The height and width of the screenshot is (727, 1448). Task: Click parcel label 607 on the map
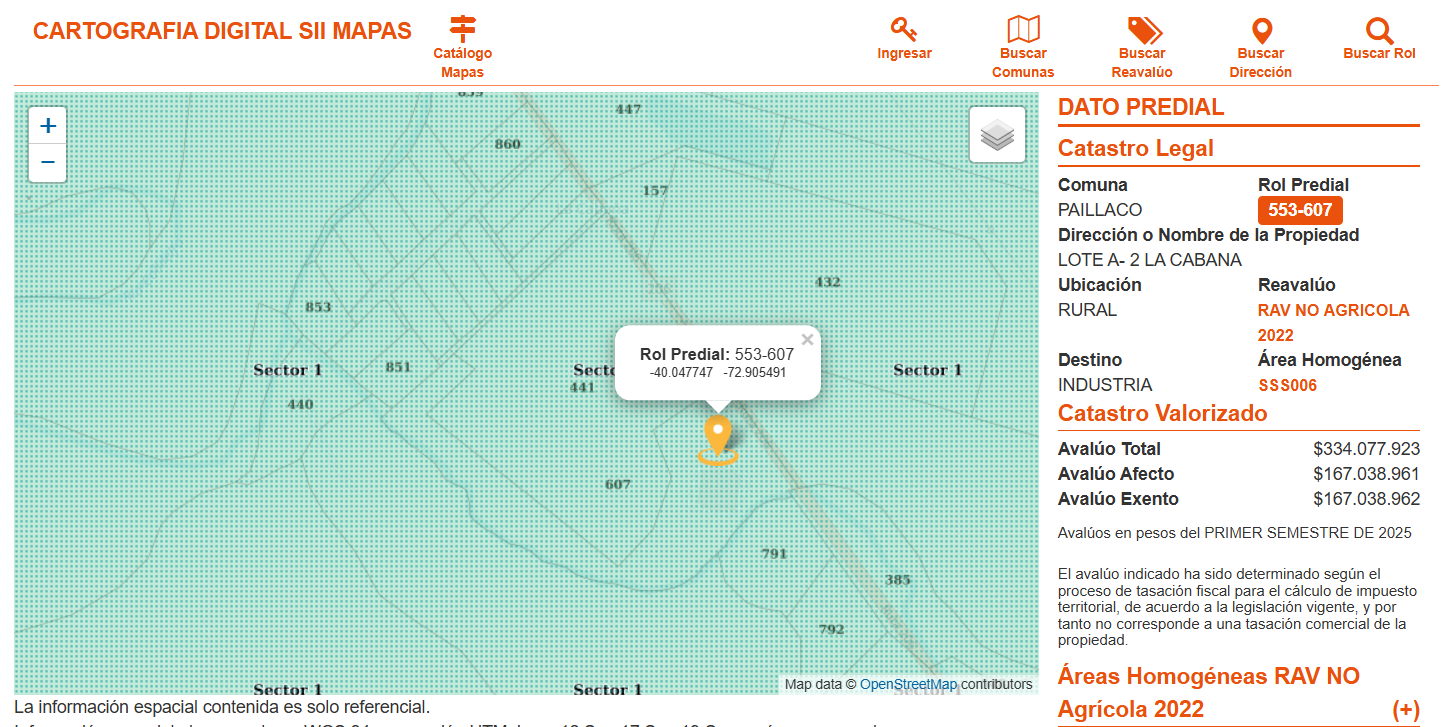(x=618, y=485)
